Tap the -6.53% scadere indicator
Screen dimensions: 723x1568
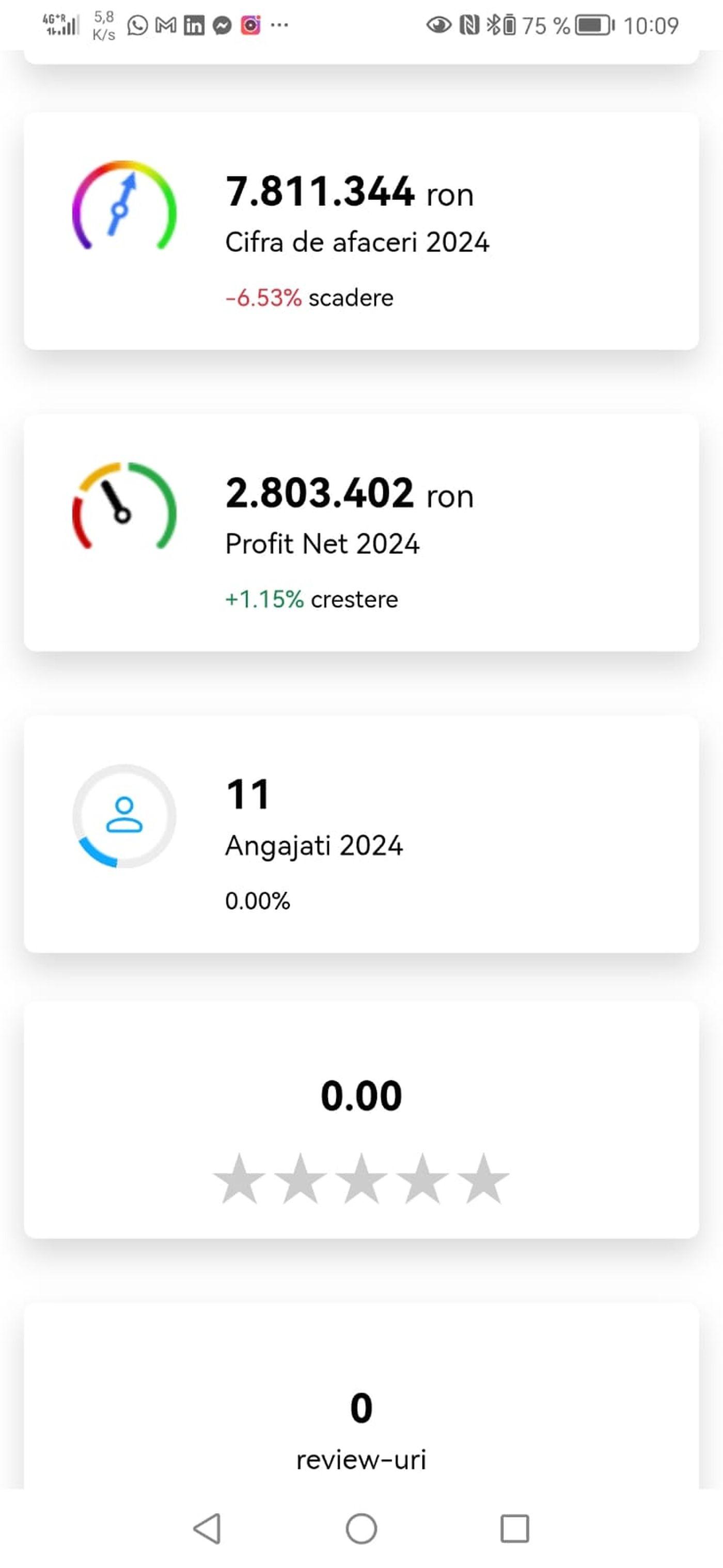[309, 298]
